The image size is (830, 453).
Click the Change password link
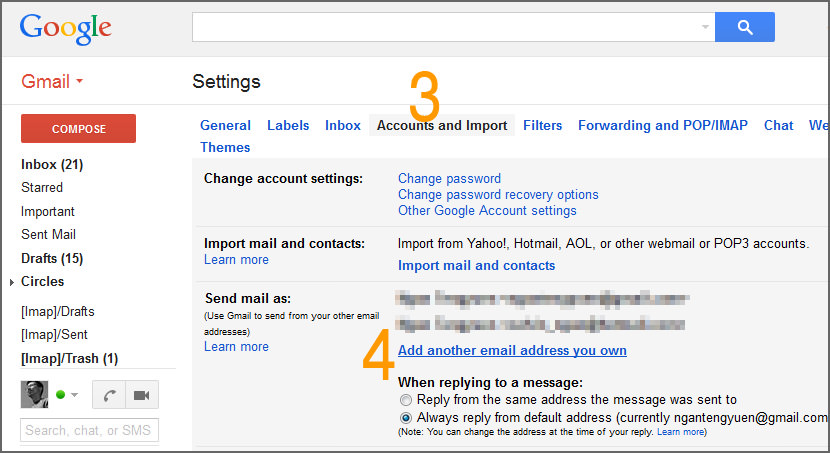point(449,178)
